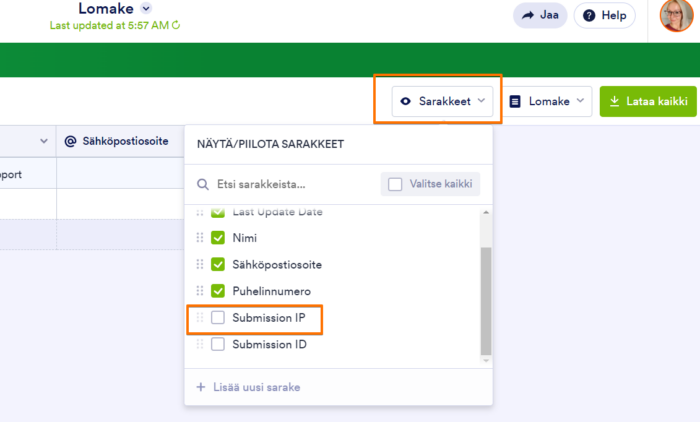Open the chevron dropdown left of email column
Viewport: 700px width, 422px height.
pos(44,141)
